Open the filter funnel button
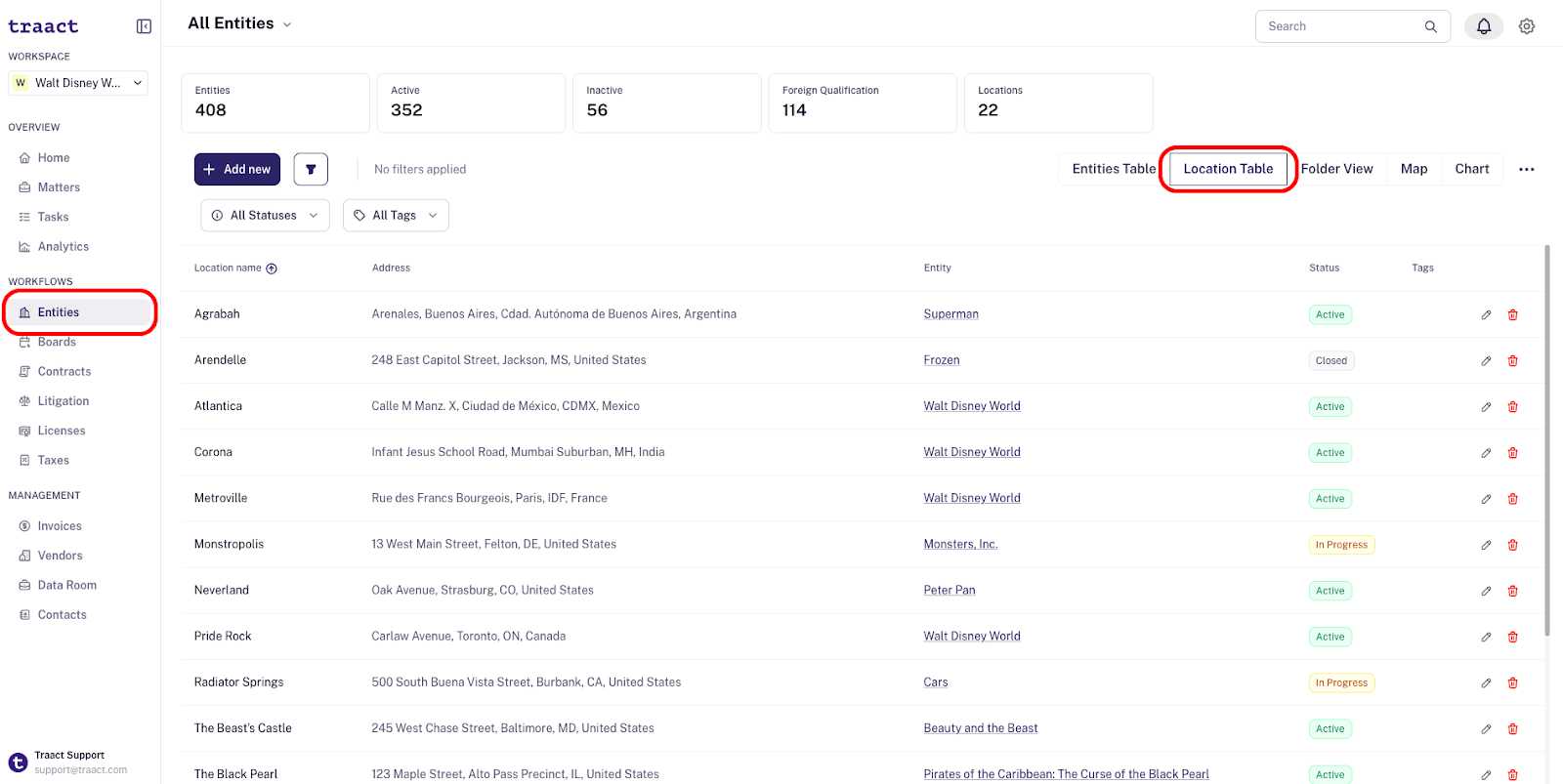This screenshot has width=1563, height=784. pos(311,169)
